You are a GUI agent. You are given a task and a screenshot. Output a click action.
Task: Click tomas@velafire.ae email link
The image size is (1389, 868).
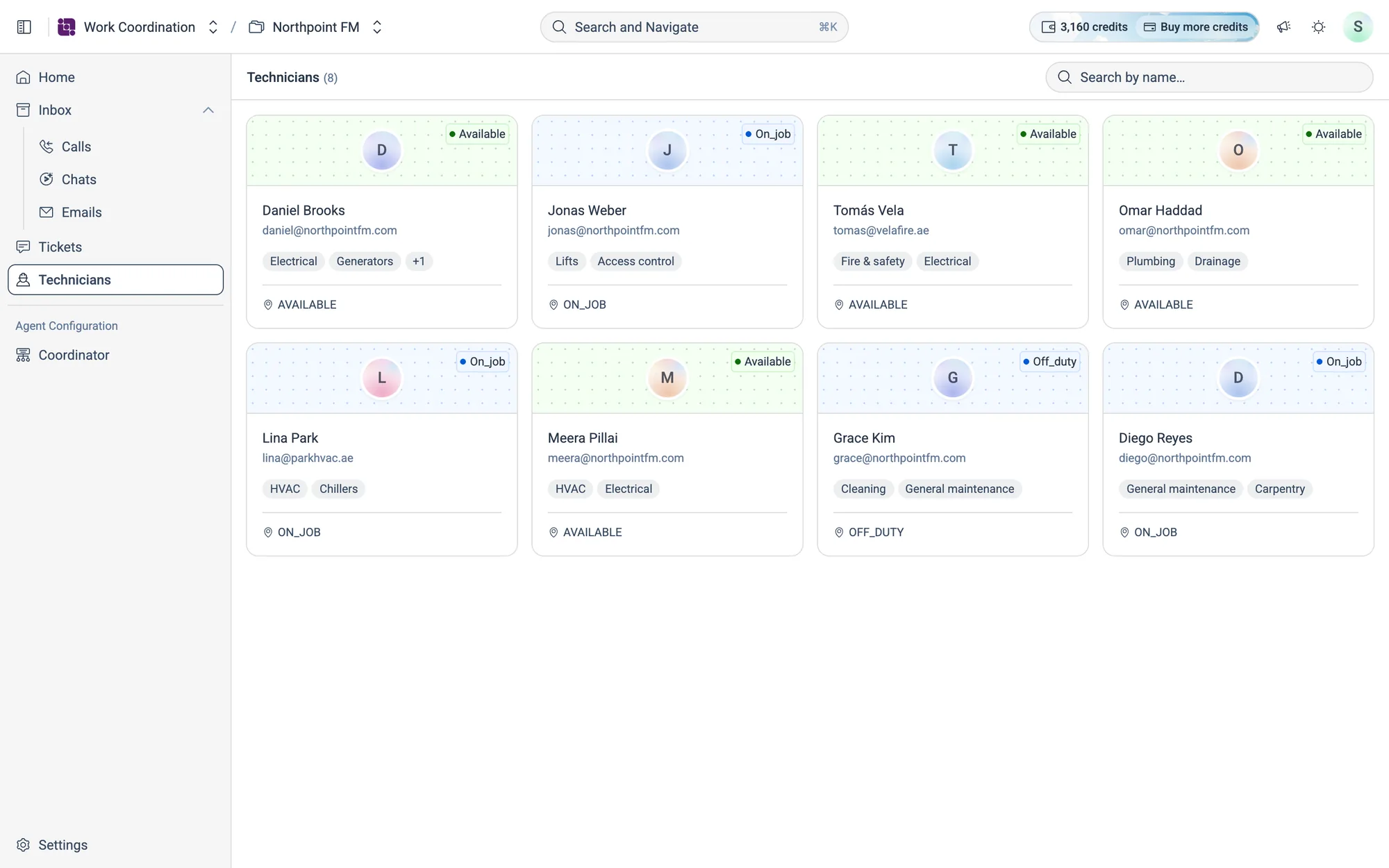click(881, 231)
